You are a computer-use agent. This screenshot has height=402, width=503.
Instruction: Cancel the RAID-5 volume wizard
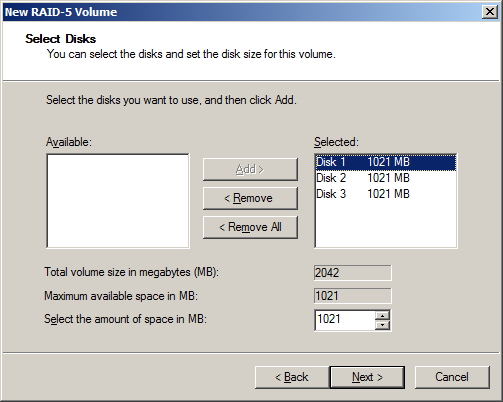(x=452, y=377)
